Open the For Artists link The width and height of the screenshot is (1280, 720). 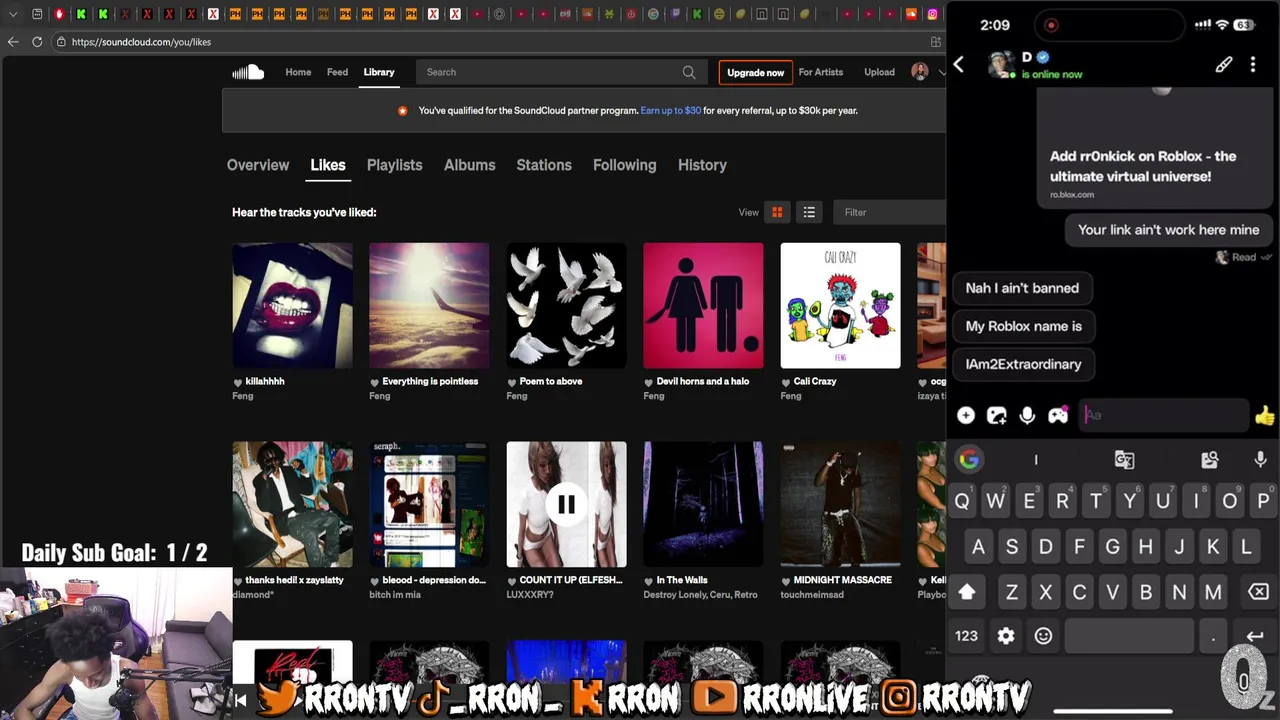[x=820, y=72]
